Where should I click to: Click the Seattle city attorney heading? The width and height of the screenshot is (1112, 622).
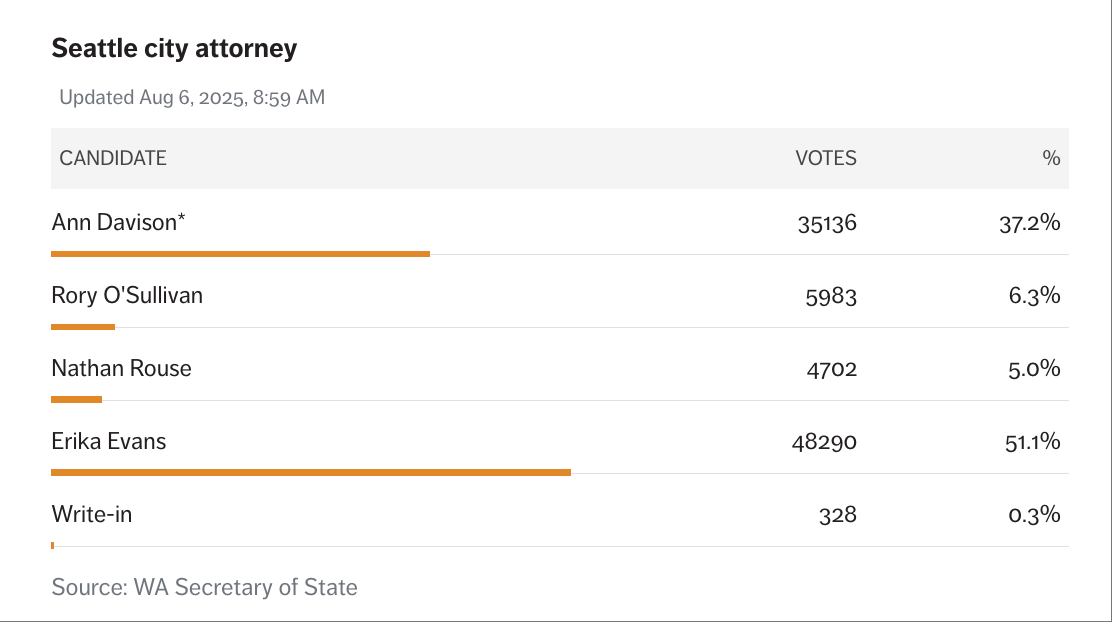(174, 48)
